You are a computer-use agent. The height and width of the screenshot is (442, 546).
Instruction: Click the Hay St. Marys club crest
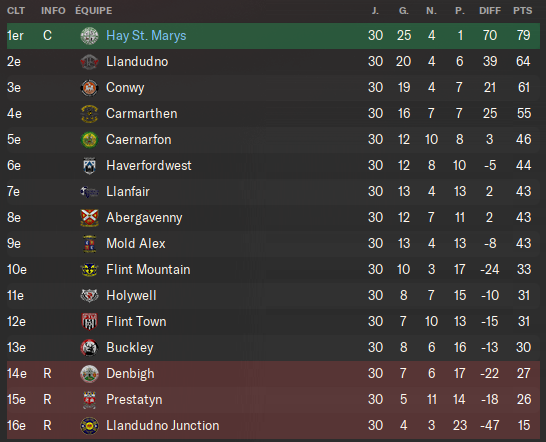89,36
